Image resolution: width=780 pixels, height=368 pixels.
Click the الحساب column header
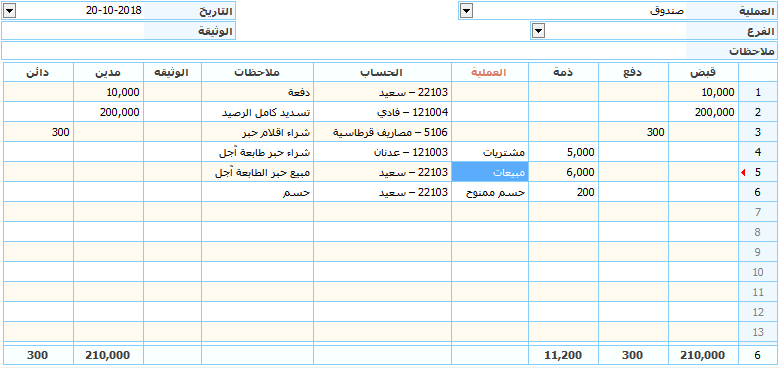point(383,73)
